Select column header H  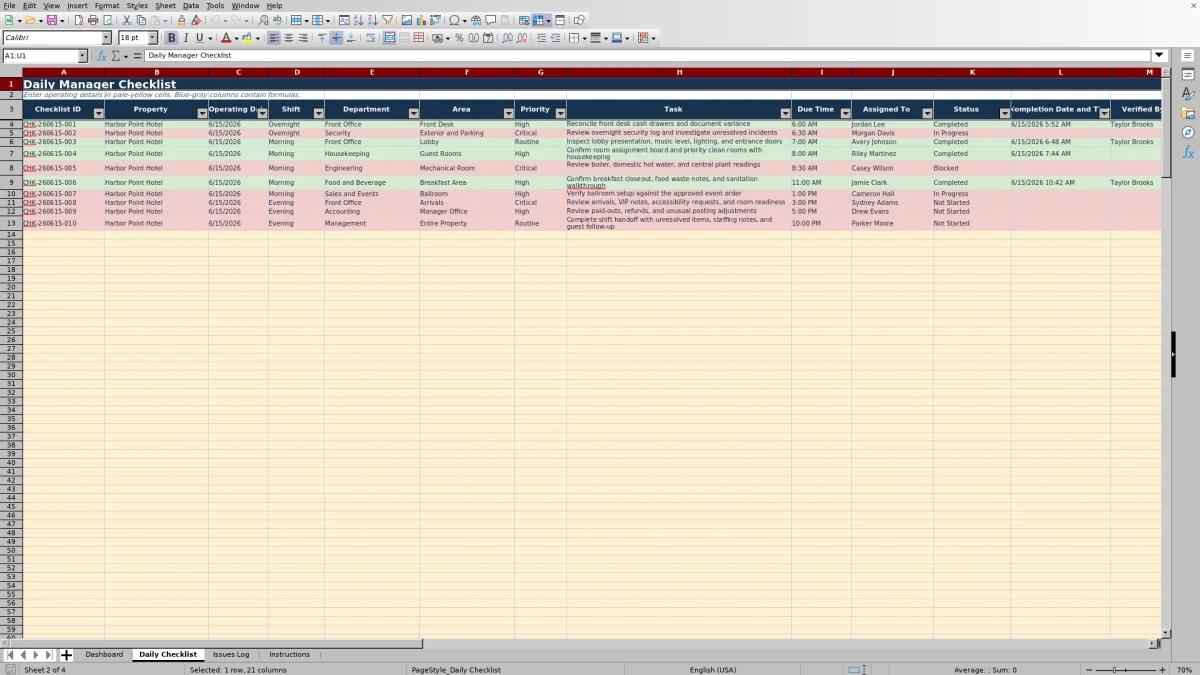click(x=679, y=72)
